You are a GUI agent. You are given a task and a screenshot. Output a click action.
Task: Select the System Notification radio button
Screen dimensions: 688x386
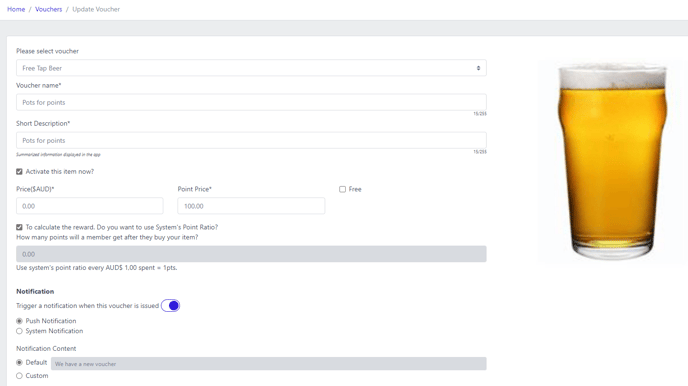(19, 331)
